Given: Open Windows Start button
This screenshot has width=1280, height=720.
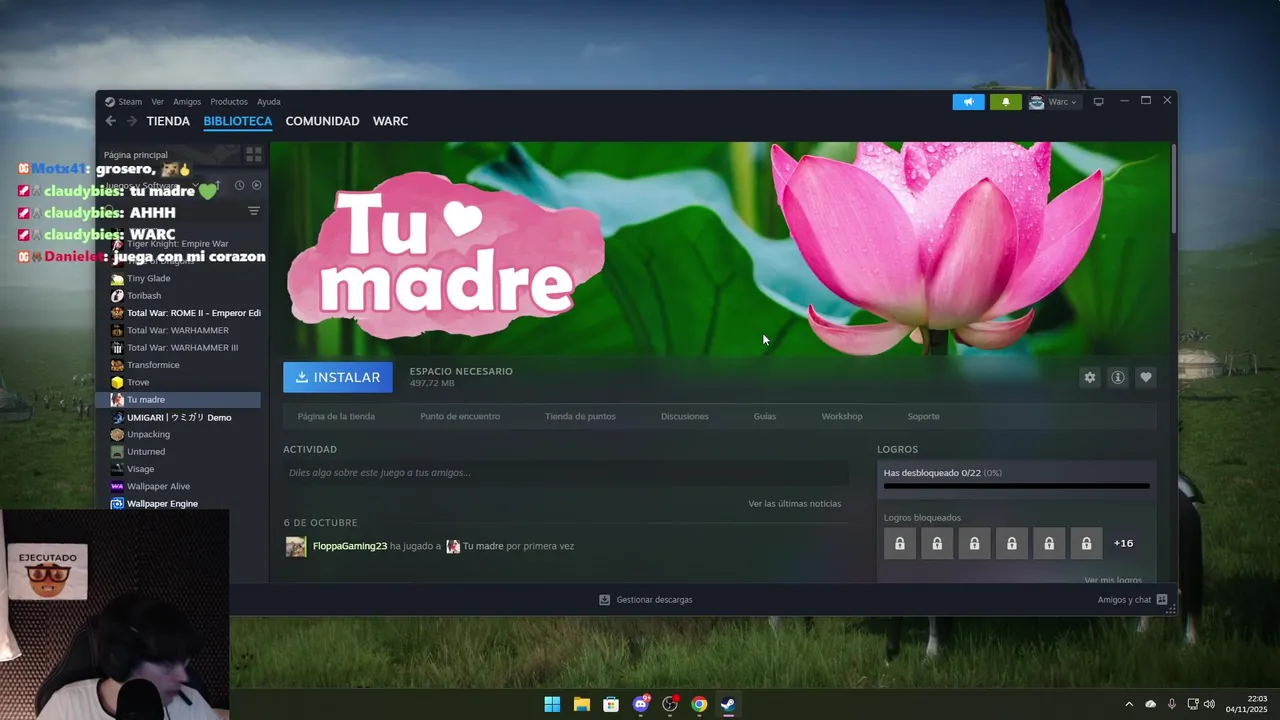Looking at the screenshot, I should point(552,704).
